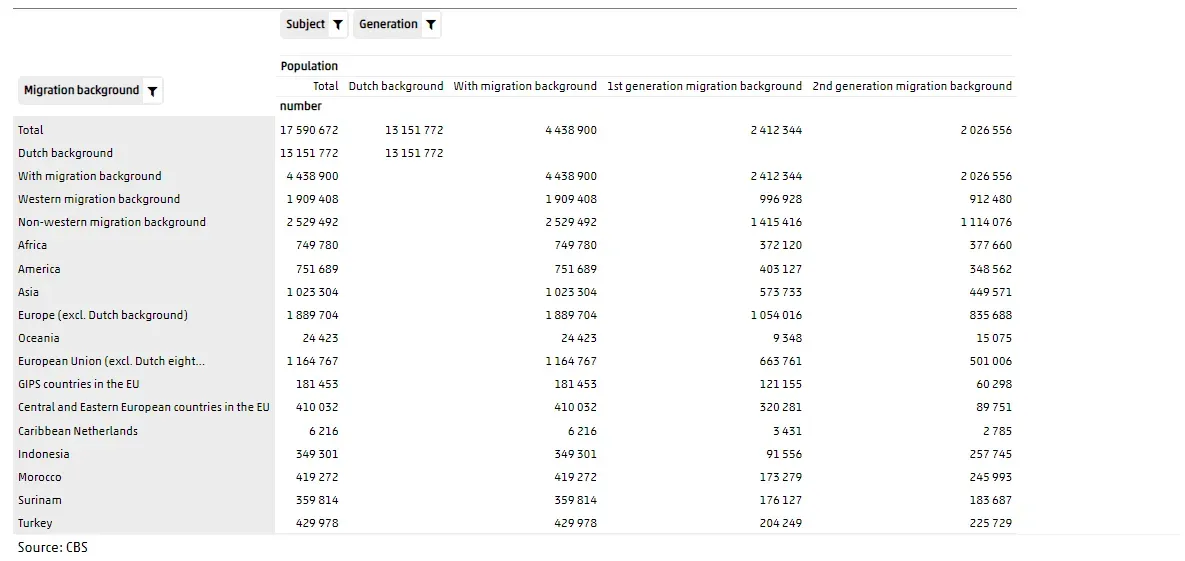The height and width of the screenshot is (561, 1185).
Task: Click the '2nd generation migration background' column header
Action: [911, 86]
